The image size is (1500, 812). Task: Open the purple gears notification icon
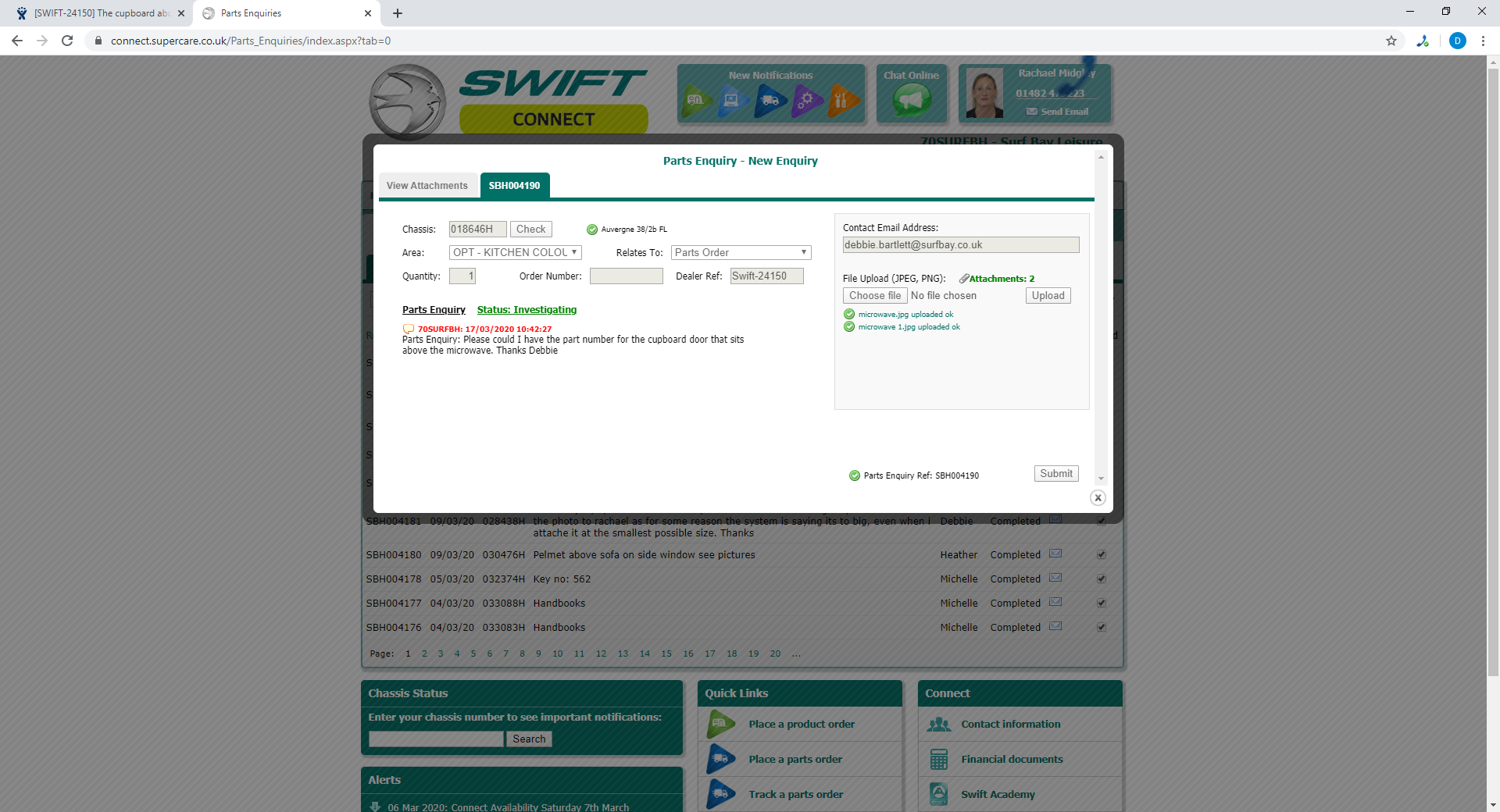(807, 101)
